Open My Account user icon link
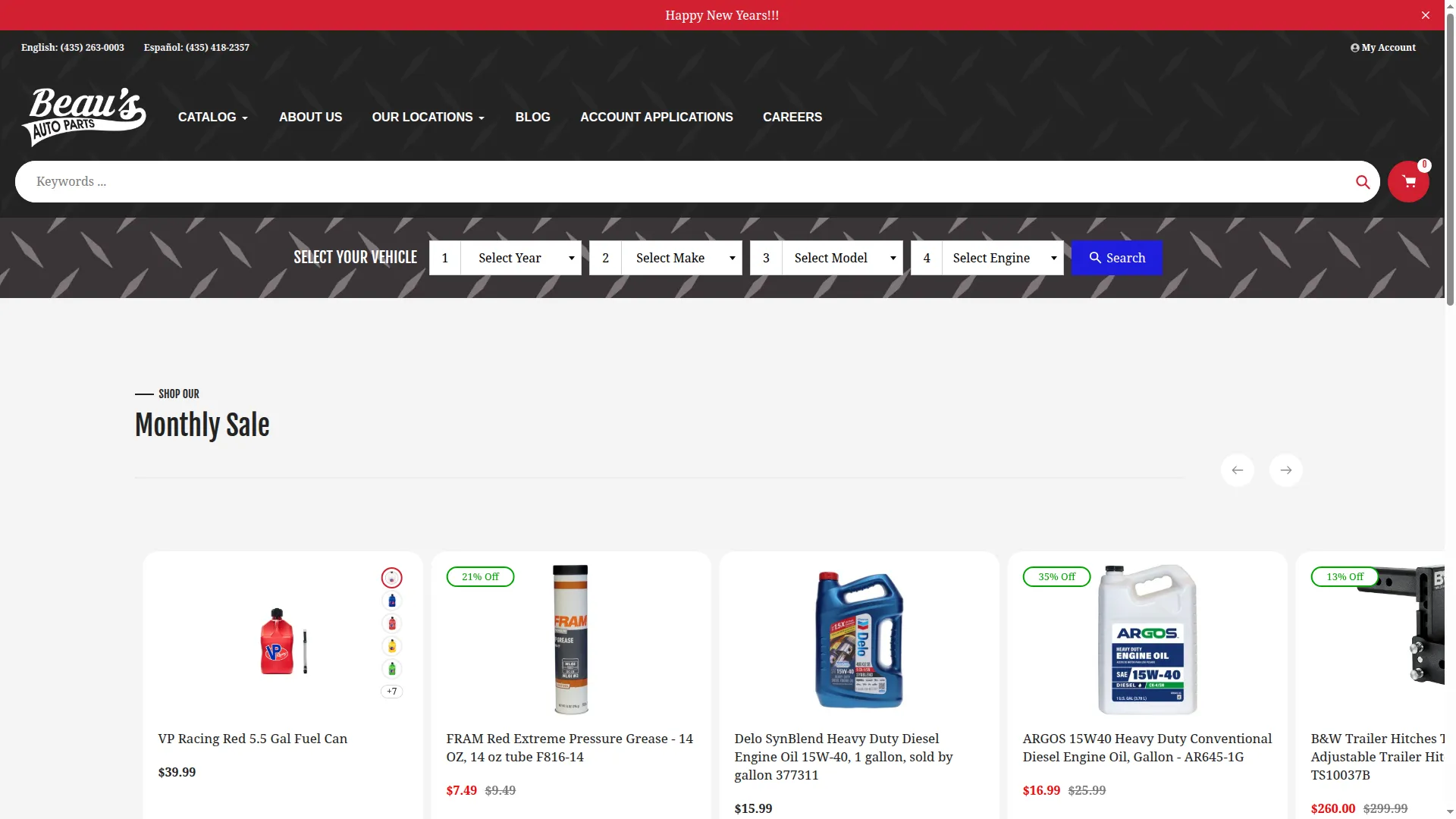 (1383, 47)
